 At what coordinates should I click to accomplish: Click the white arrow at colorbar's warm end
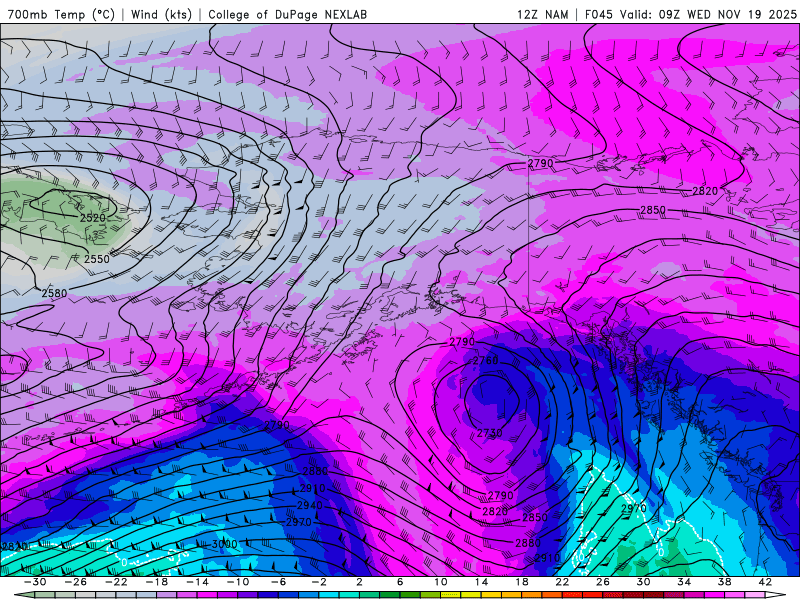tap(776, 595)
